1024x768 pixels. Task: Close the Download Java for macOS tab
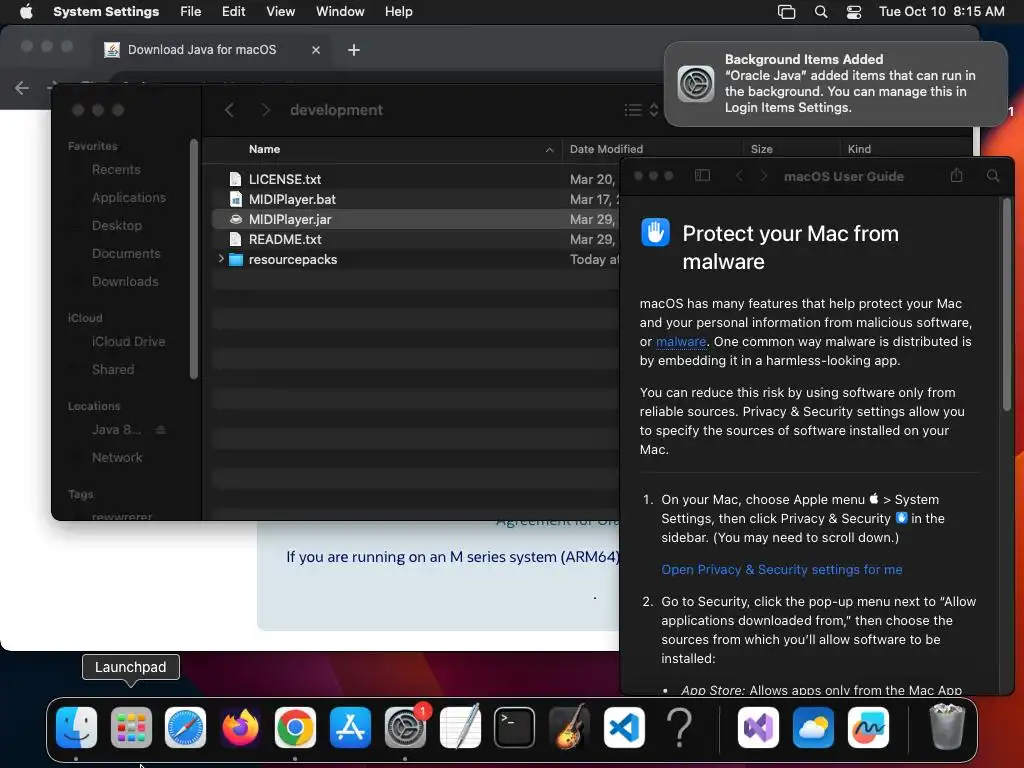coord(316,50)
